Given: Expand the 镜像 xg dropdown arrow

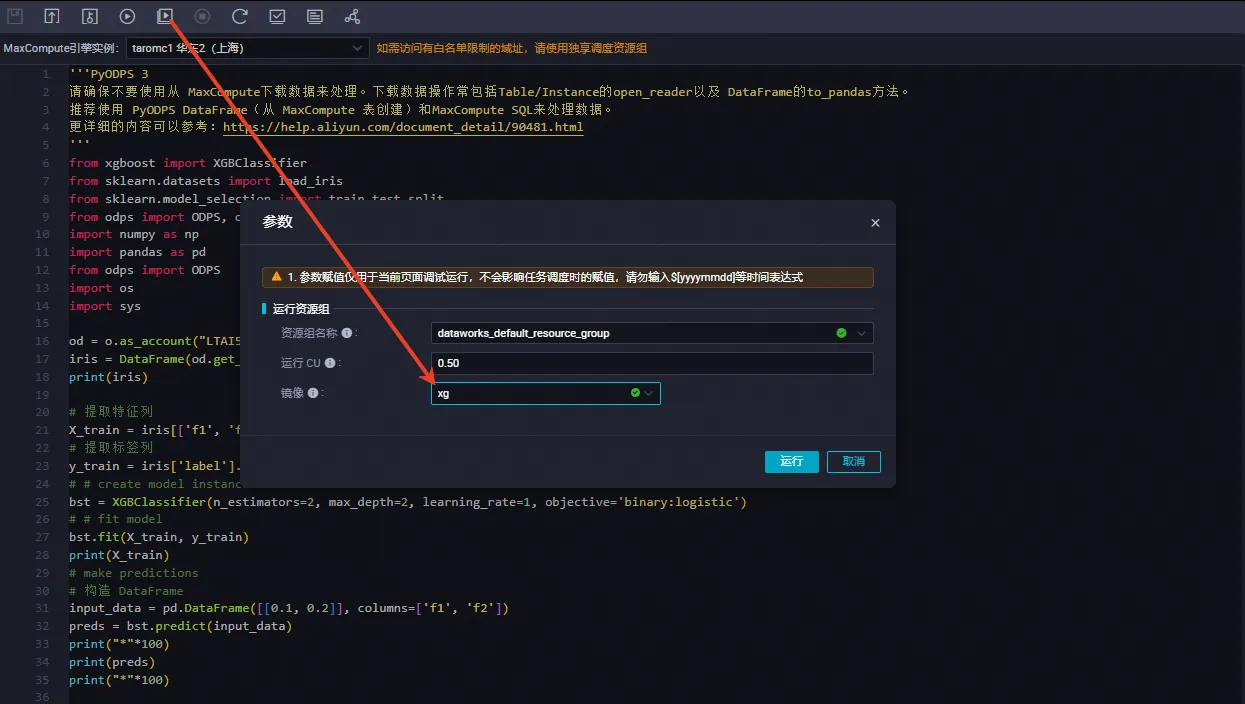Looking at the screenshot, I should (x=649, y=393).
